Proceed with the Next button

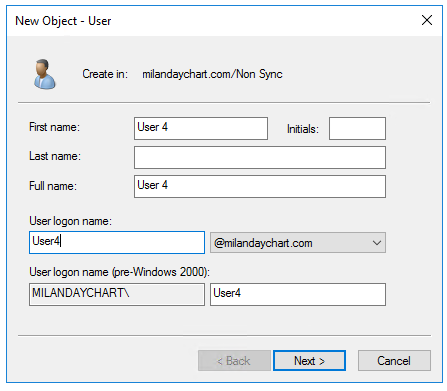click(x=309, y=360)
